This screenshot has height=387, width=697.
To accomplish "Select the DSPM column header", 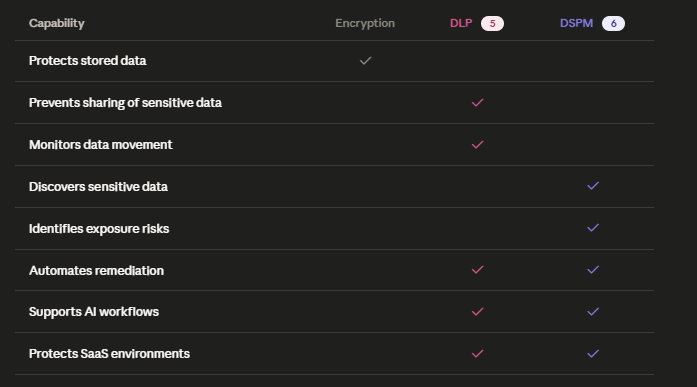I will pos(577,23).
